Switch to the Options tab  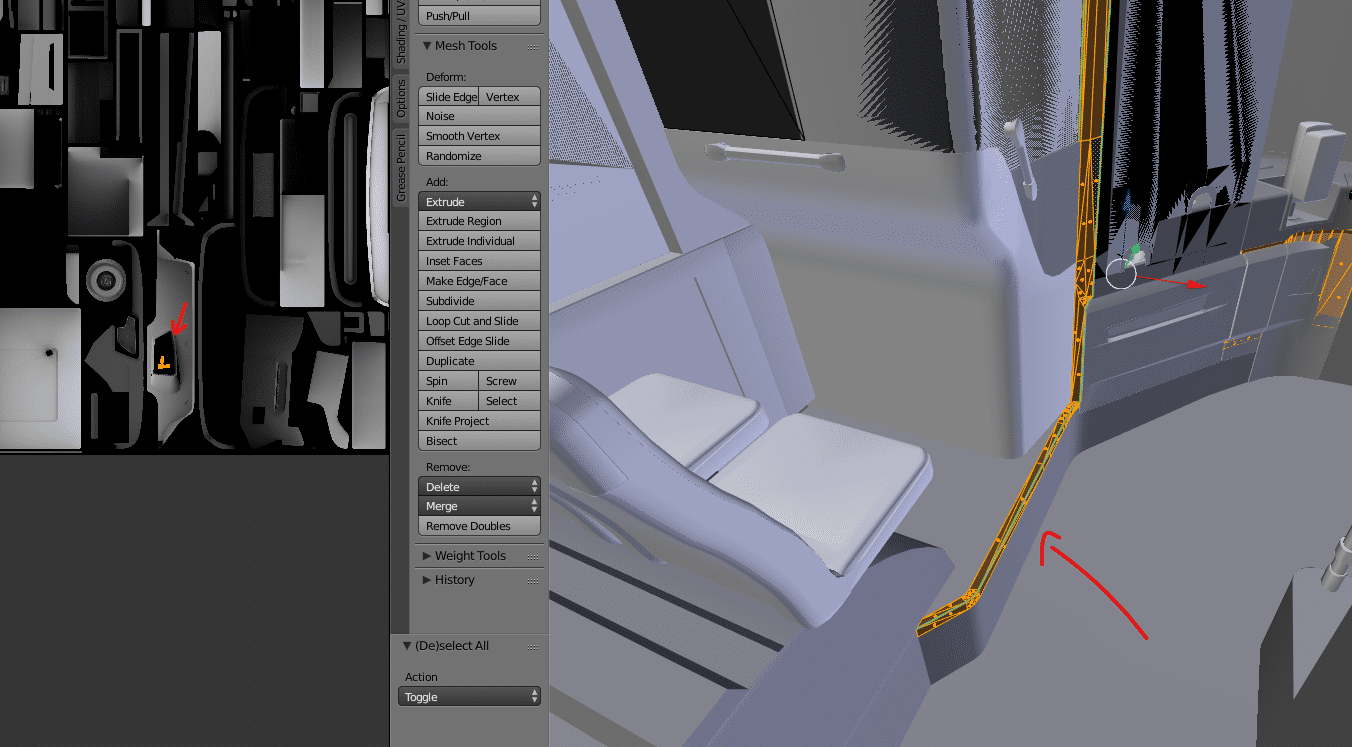click(401, 99)
